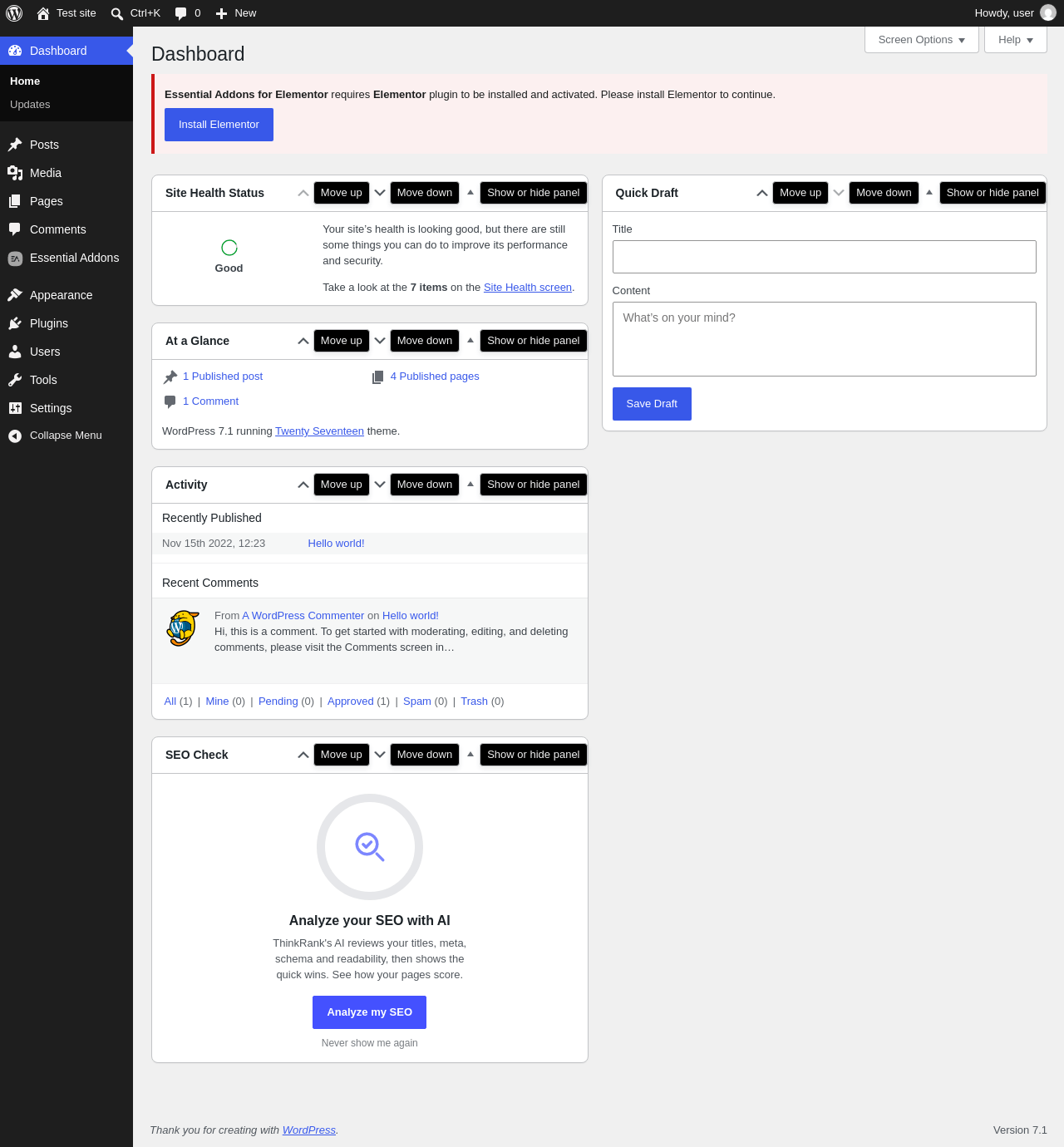Focus the Quick Draft Title field

point(825,257)
